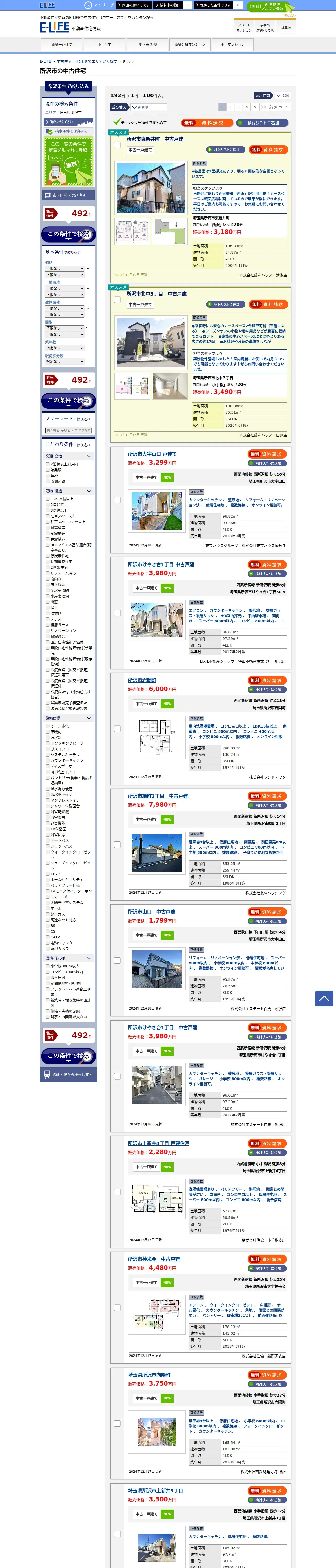Click 資料請求 for 所沢市東新井町 listing
The height and width of the screenshot is (1568, 336).
268,150
